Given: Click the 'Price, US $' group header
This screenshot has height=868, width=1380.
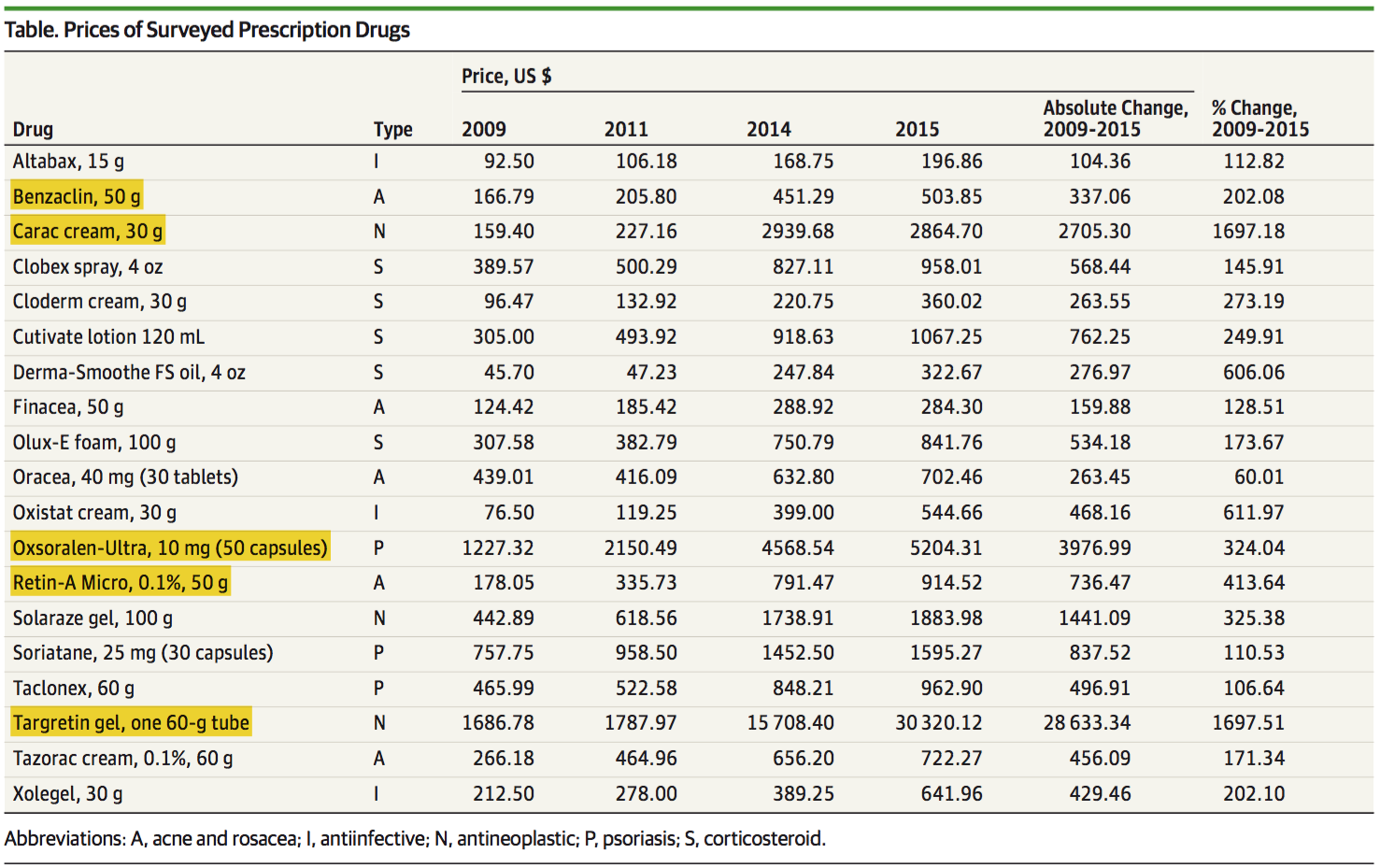Looking at the screenshot, I should (x=506, y=76).
